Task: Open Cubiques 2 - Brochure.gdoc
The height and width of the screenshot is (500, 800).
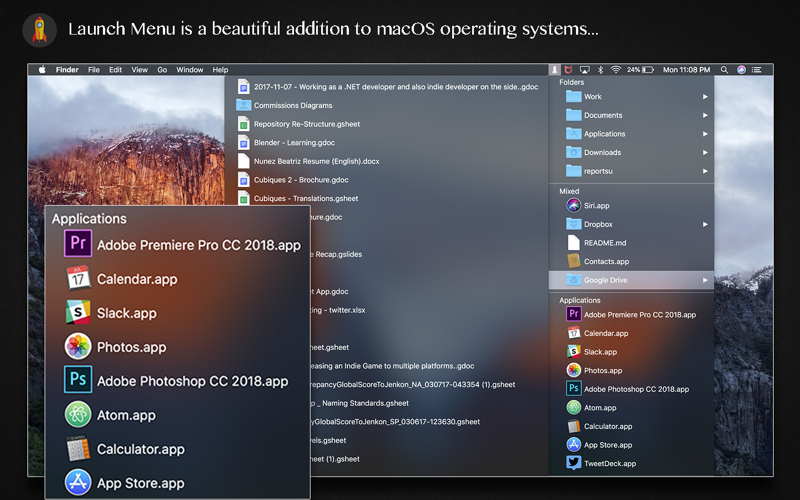Action: point(293,180)
